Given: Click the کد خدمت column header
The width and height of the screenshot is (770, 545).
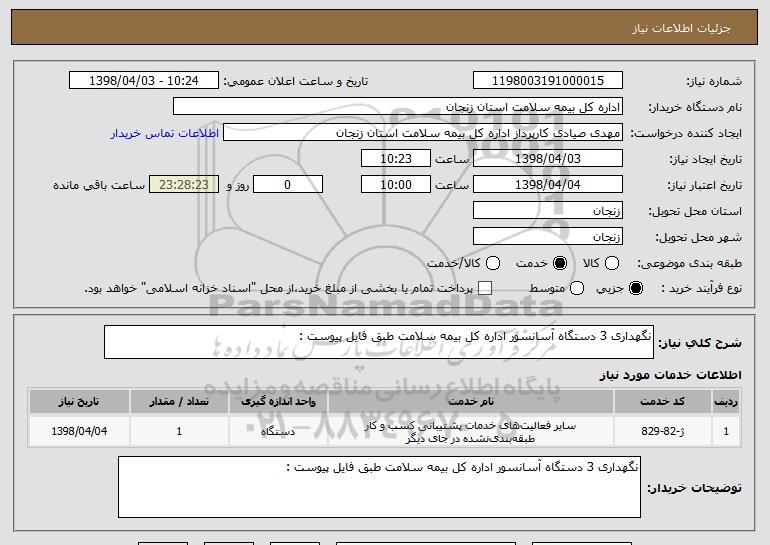Looking at the screenshot, I should 662,402.
